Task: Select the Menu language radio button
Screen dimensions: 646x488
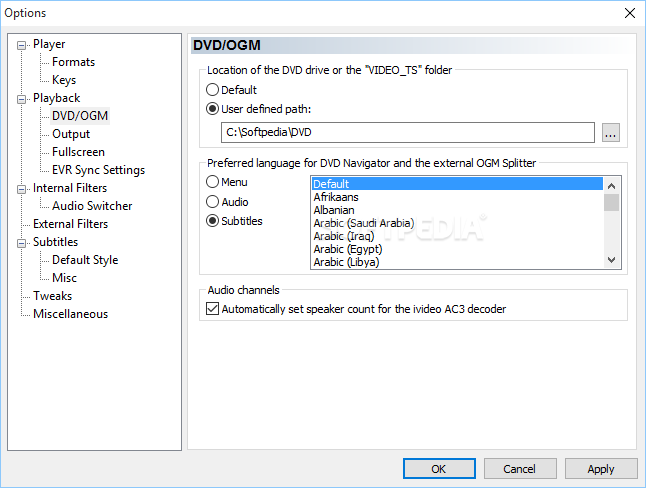Action: pyautogui.click(x=212, y=182)
